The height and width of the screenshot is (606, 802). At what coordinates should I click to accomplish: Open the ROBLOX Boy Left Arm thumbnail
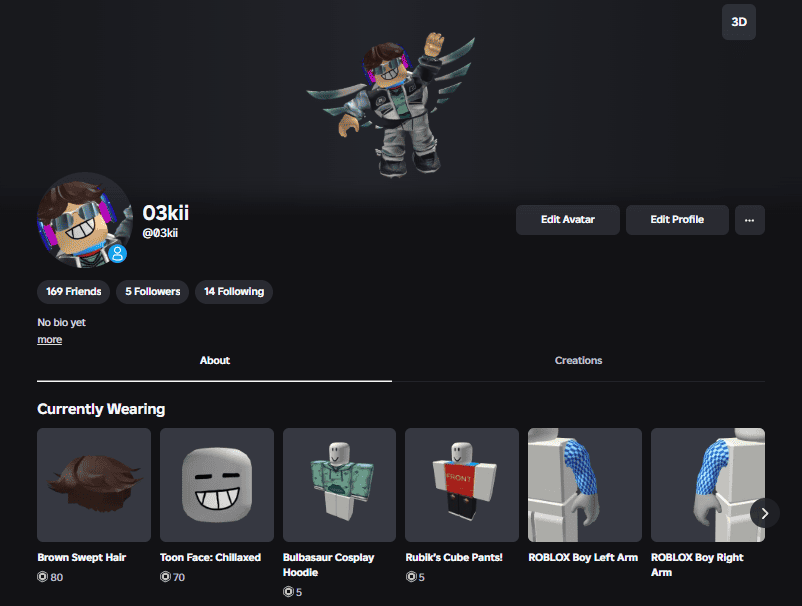[x=585, y=485]
